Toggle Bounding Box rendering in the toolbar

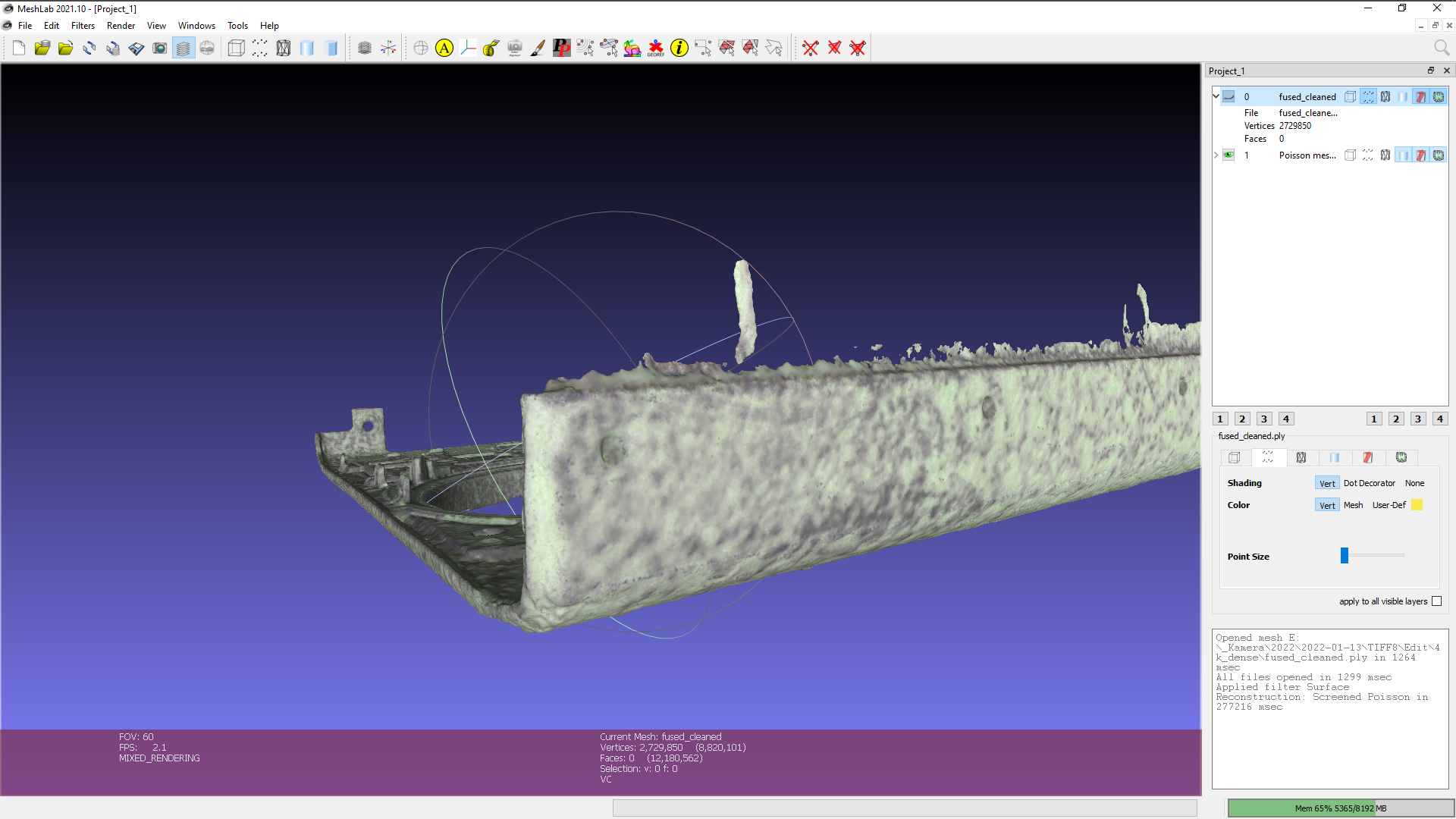click(x=236, y=49)
